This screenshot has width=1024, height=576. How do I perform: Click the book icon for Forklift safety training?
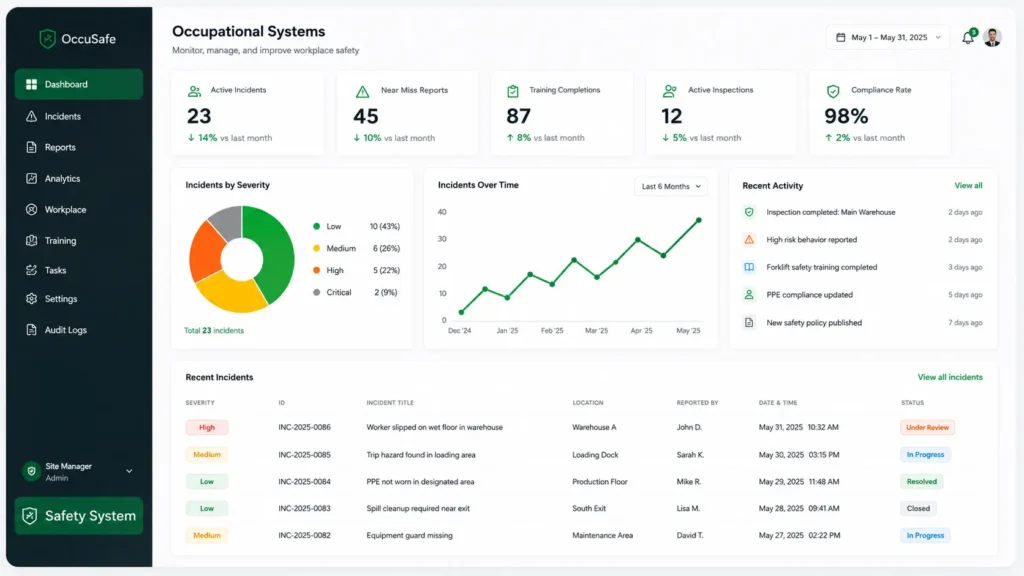pos(749,267)
